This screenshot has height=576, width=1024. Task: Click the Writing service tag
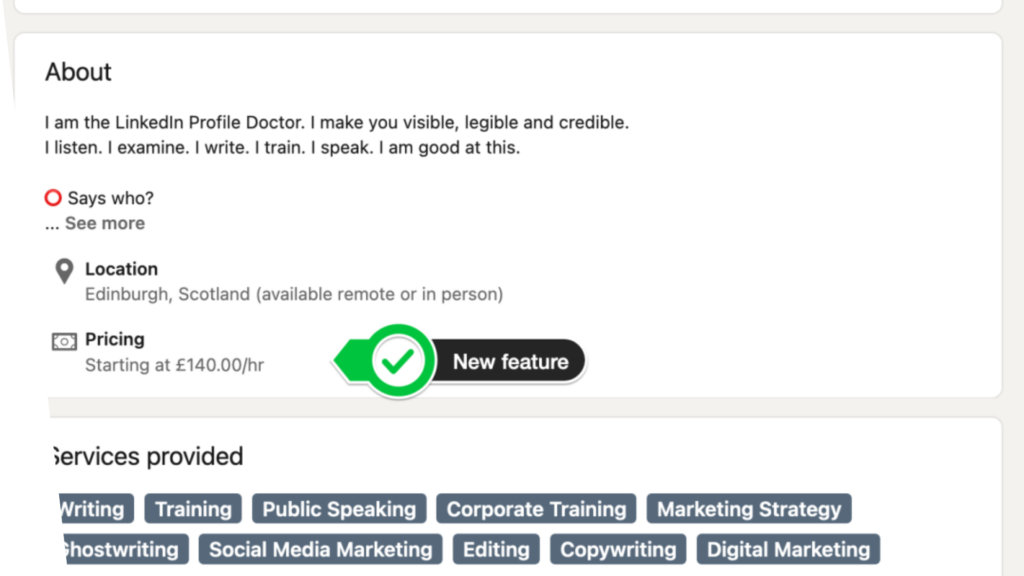(x=96, y=509)
